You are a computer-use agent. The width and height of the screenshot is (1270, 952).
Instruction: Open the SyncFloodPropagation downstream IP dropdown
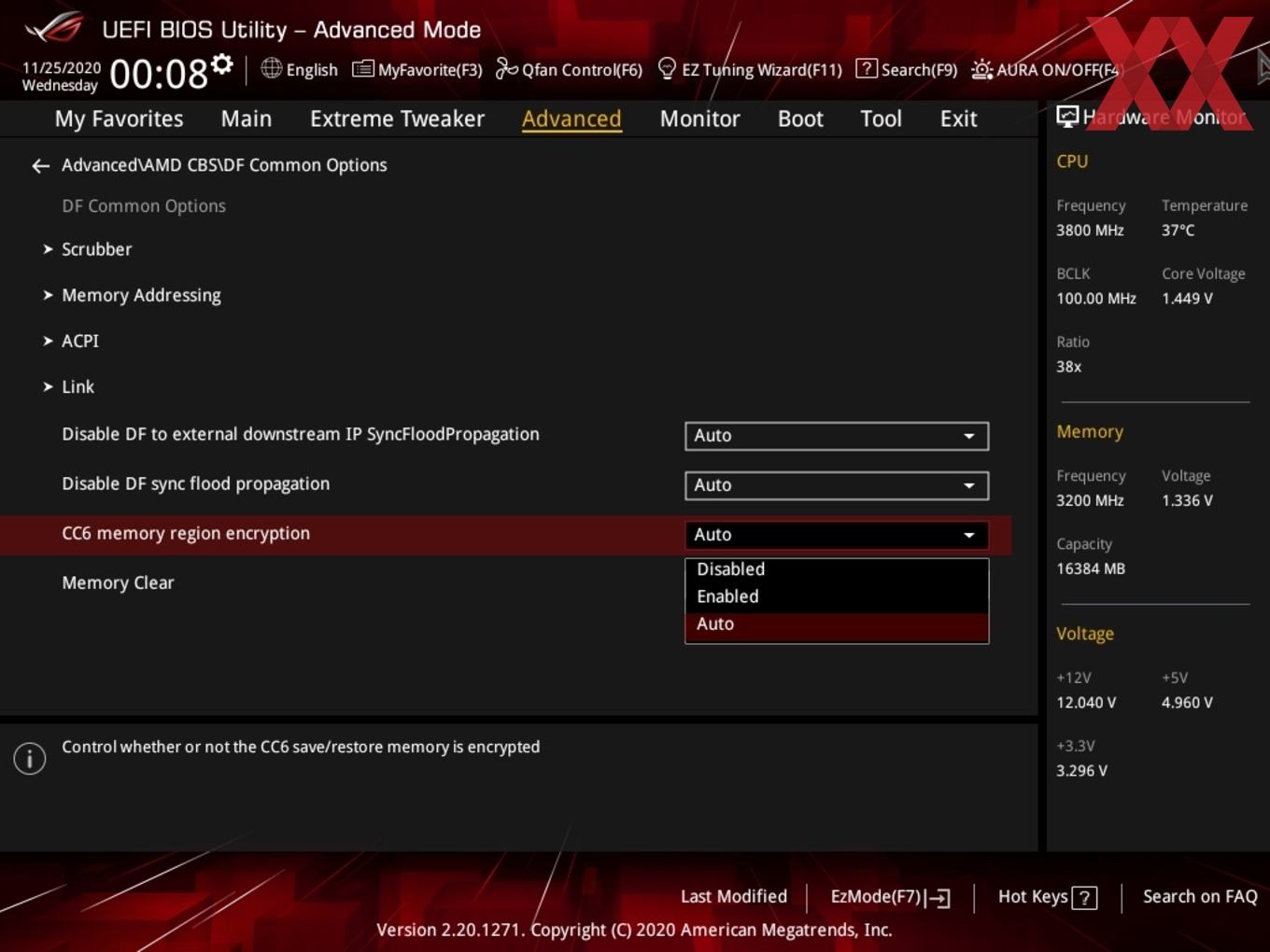[x=837, y=436]
